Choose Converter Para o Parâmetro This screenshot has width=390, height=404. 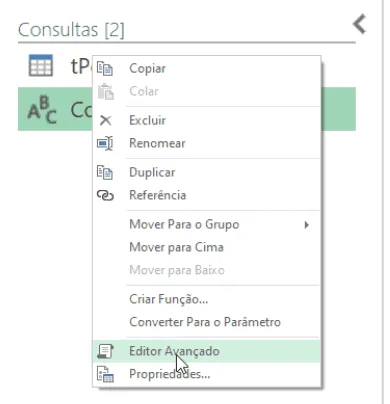pyautogui.click(x=207, y=322)
